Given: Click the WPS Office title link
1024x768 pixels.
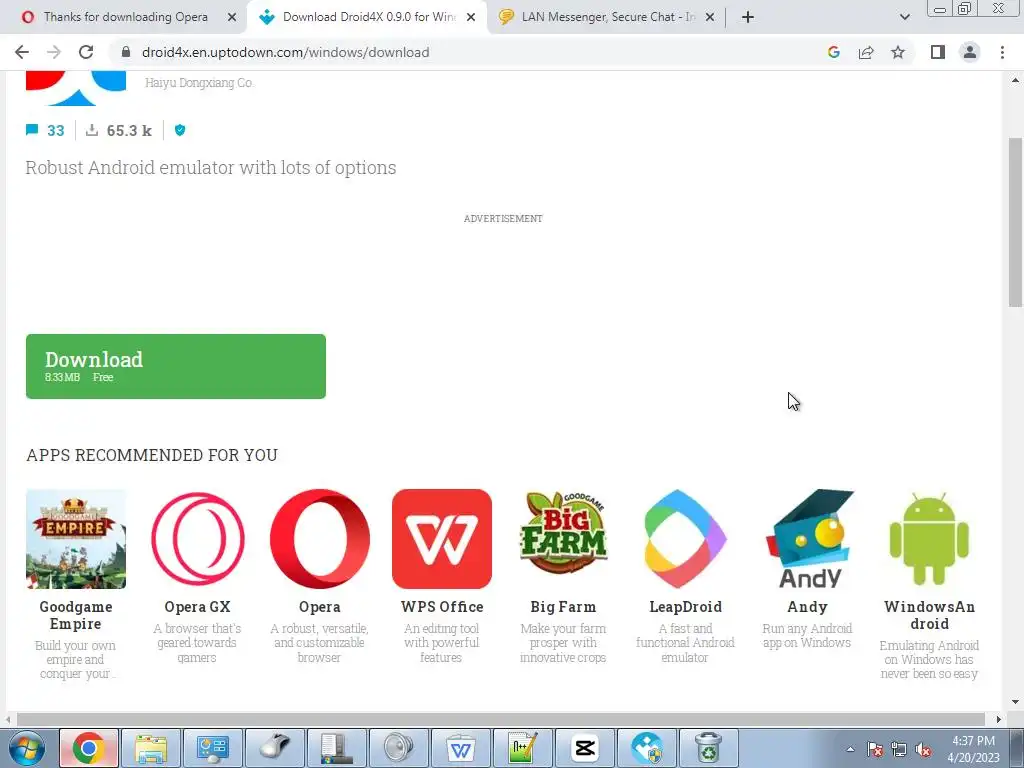Looking at the screenshot, I should pos(442,607).
